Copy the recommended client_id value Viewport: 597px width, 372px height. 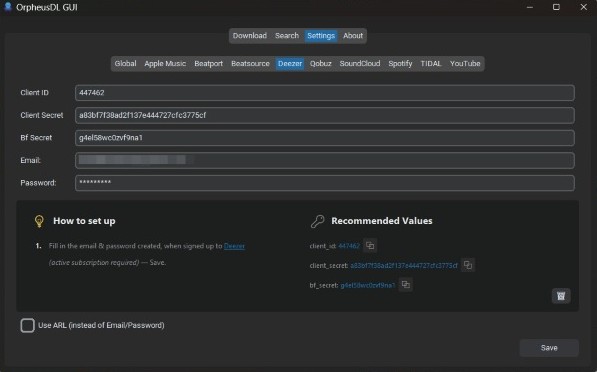pos(370,246)
